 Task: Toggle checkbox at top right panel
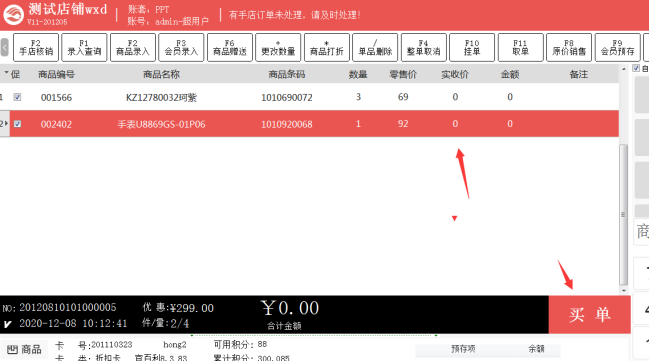[x=636, y=68]
